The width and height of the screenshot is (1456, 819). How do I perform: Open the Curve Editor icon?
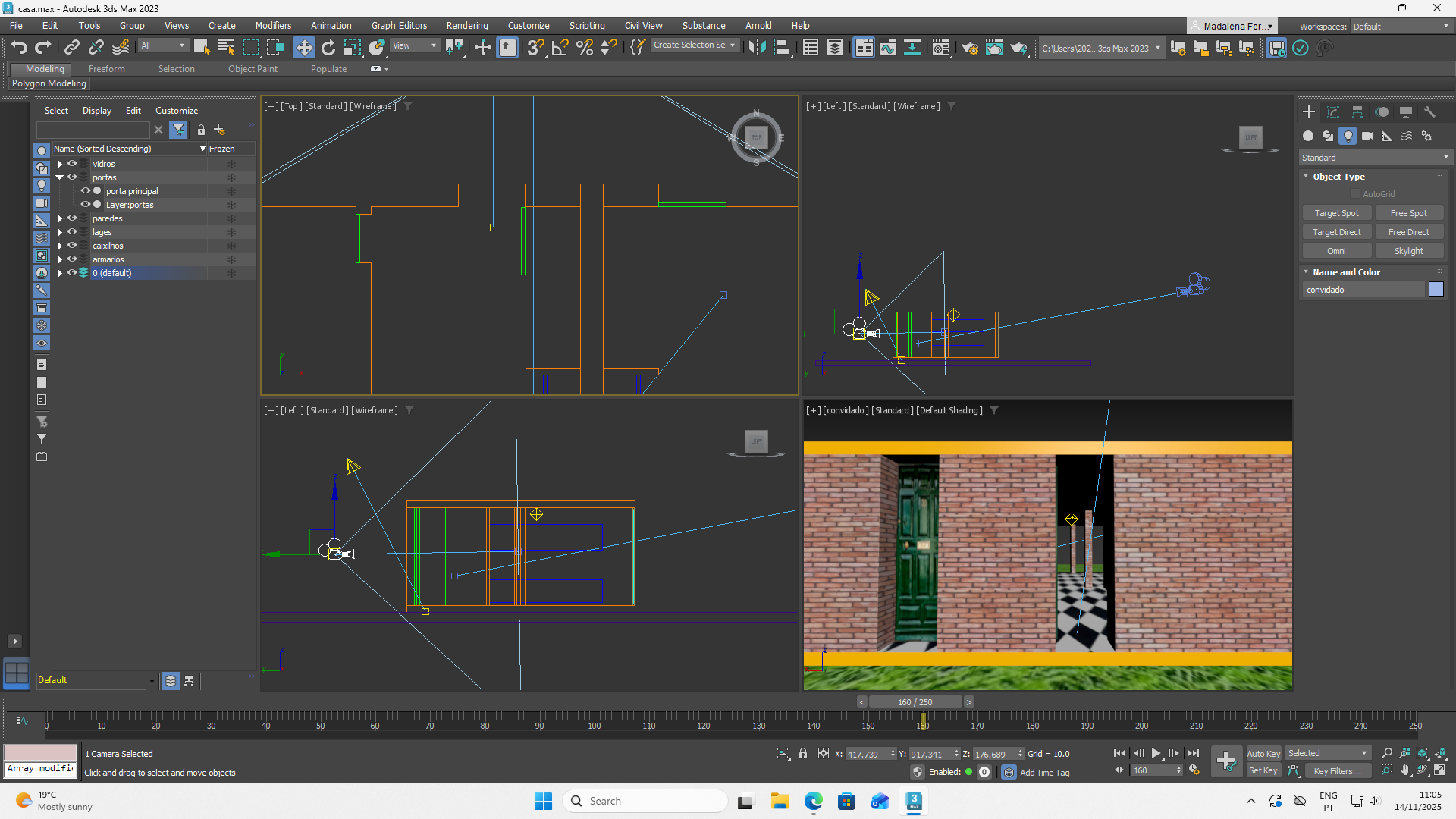click(x=887, y=48)
